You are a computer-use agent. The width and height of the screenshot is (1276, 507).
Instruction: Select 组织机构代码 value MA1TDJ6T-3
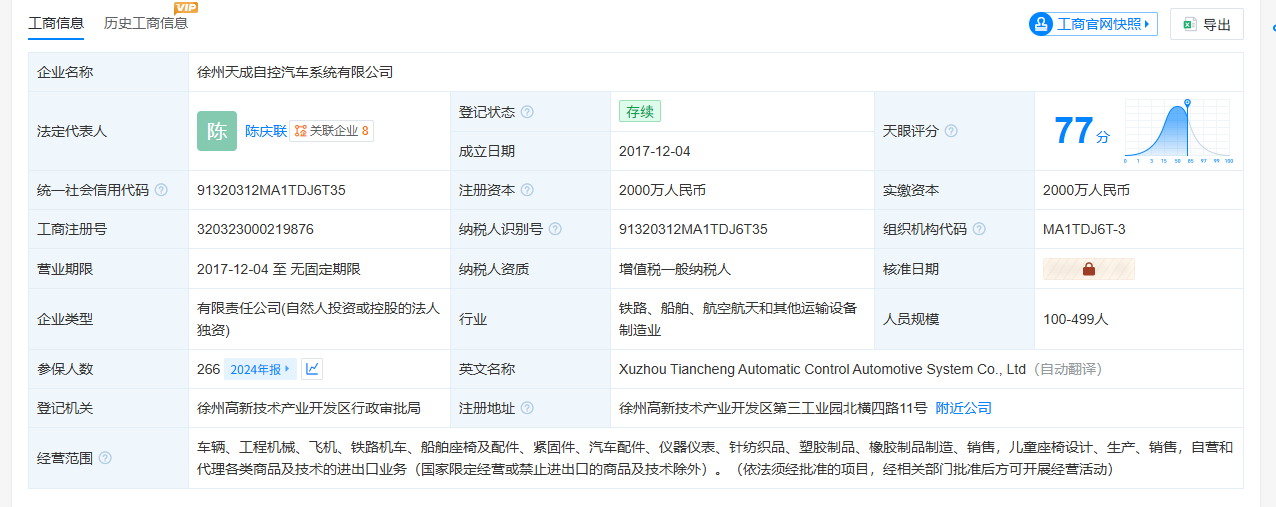[x=1084, y=229]
